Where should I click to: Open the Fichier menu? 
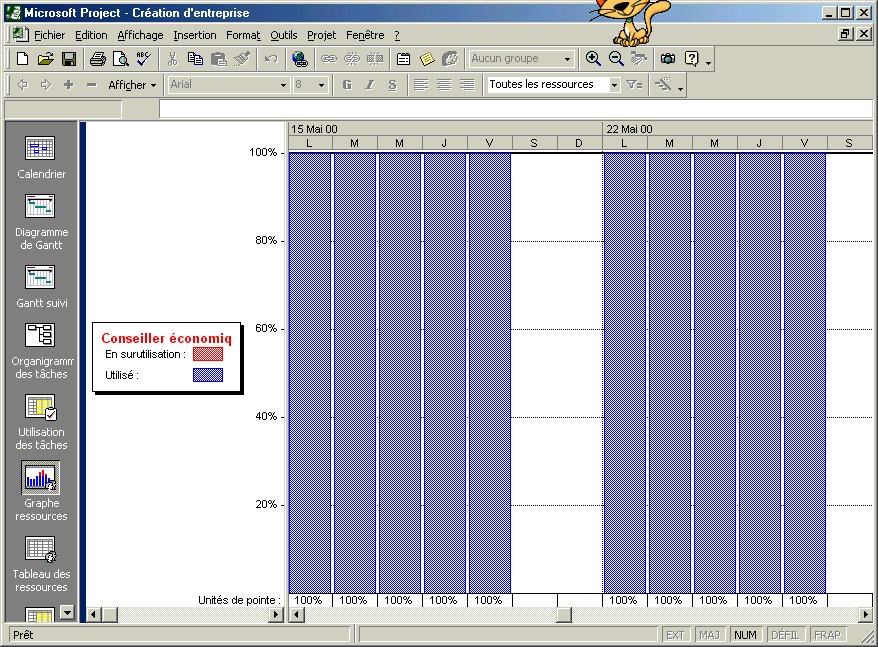point(49,35)
